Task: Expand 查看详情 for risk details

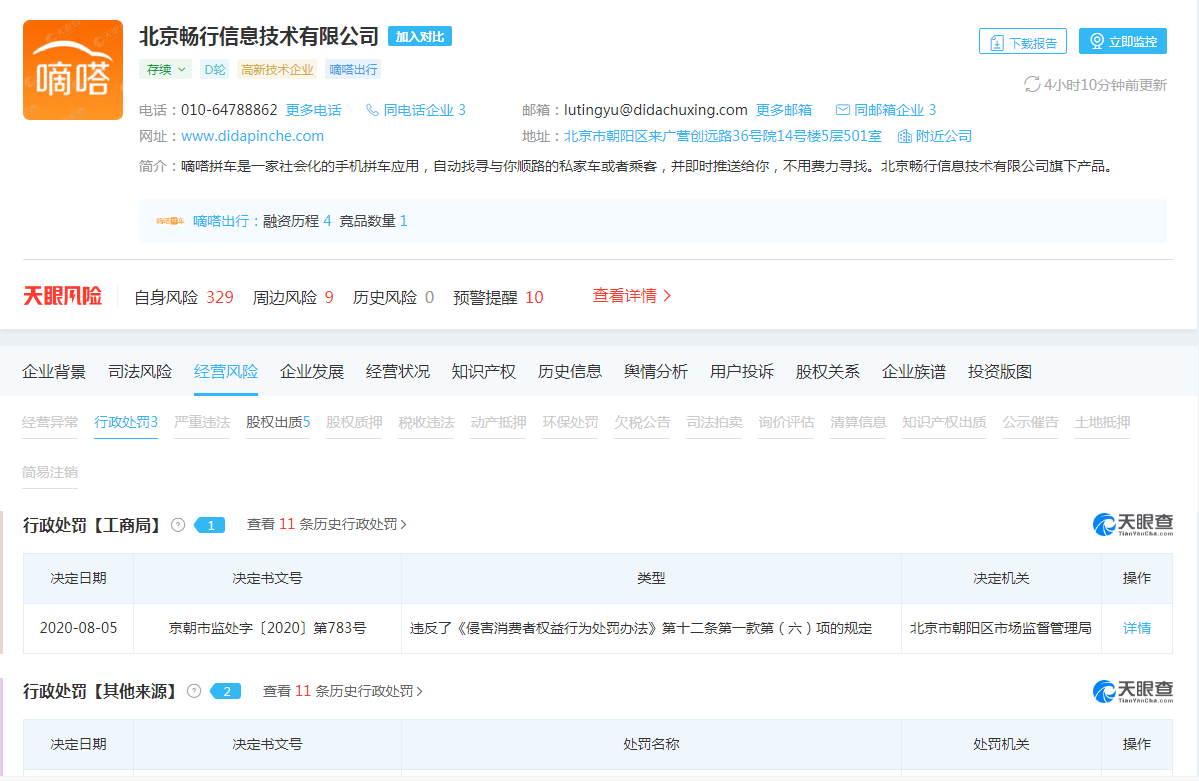Action: (632, 296)
